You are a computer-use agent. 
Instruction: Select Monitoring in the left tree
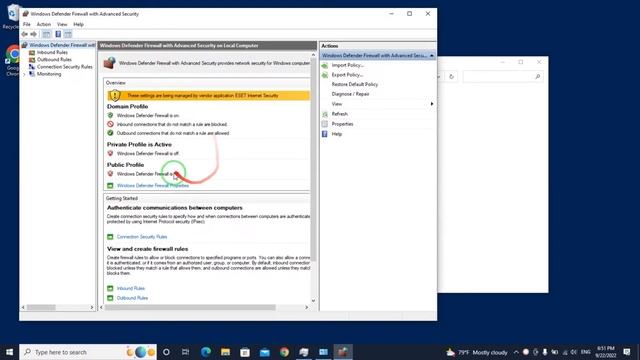49,74
